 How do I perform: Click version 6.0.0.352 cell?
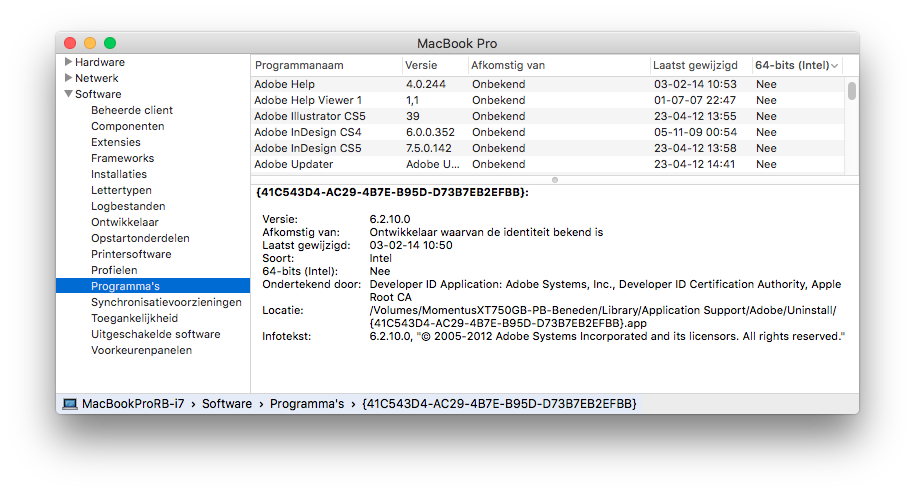(430, 132)
